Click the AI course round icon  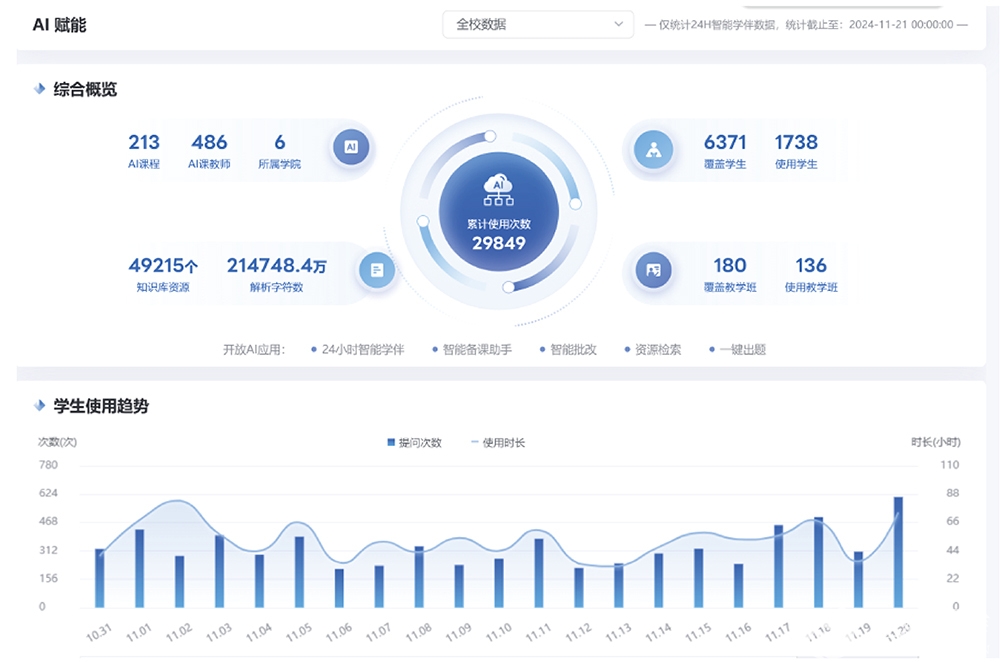click(x=351, y=147)
